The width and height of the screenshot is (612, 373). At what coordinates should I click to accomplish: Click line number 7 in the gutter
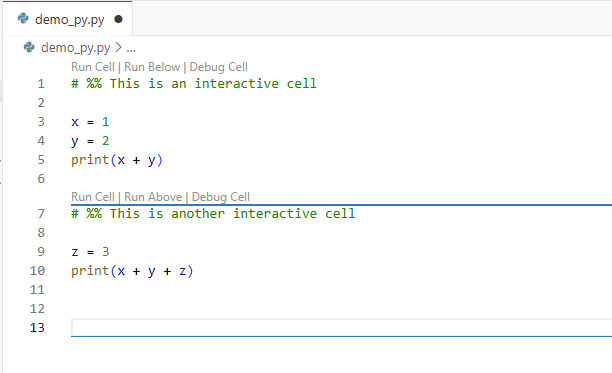[x=41, y=214]
